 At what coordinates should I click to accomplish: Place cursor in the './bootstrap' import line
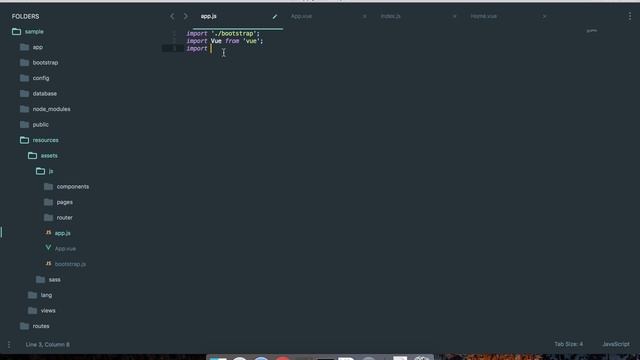[x=223, y=33]
